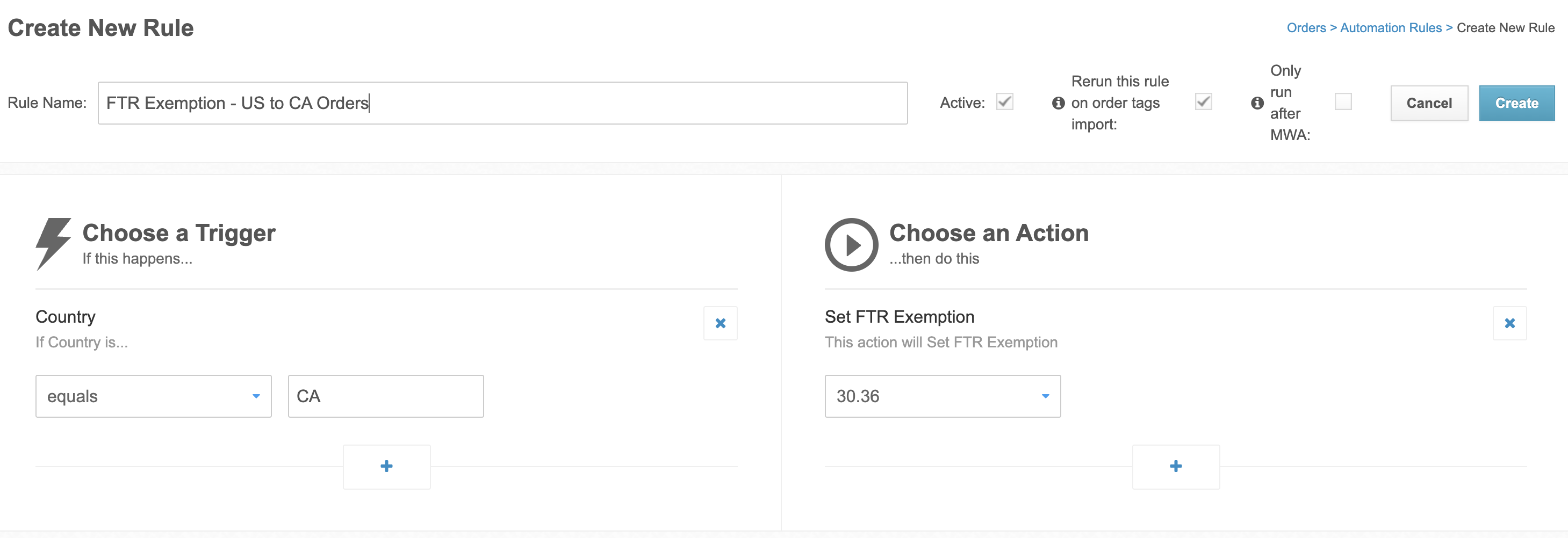Open Automation Rules breadcrumb link
1568x538 pixels.
(x=1390, y=28)
